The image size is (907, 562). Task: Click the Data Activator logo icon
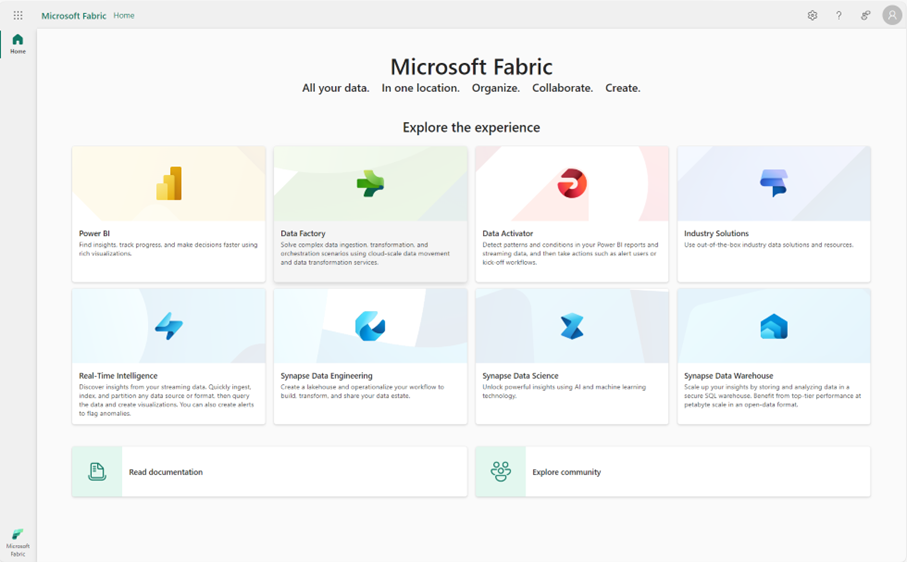point(572,183)
